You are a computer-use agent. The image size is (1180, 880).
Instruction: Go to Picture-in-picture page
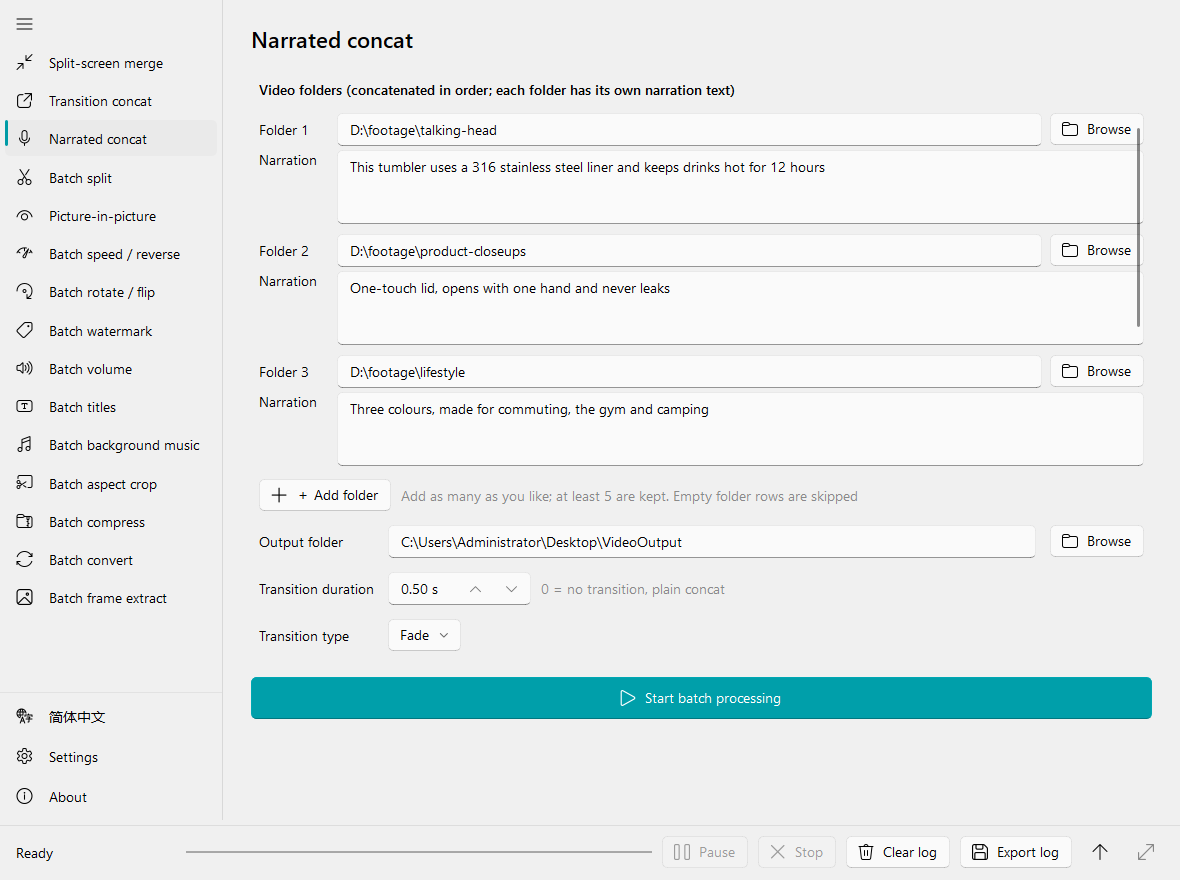pyautogui.click(x=111, y=216)
